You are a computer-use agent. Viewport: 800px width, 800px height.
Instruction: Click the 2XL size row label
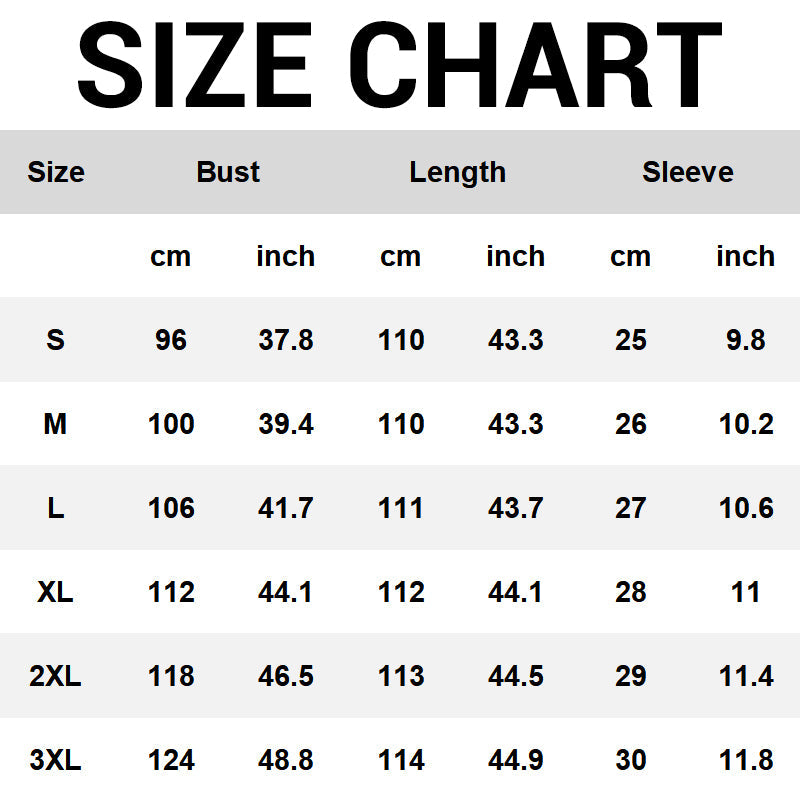[56, 676]
